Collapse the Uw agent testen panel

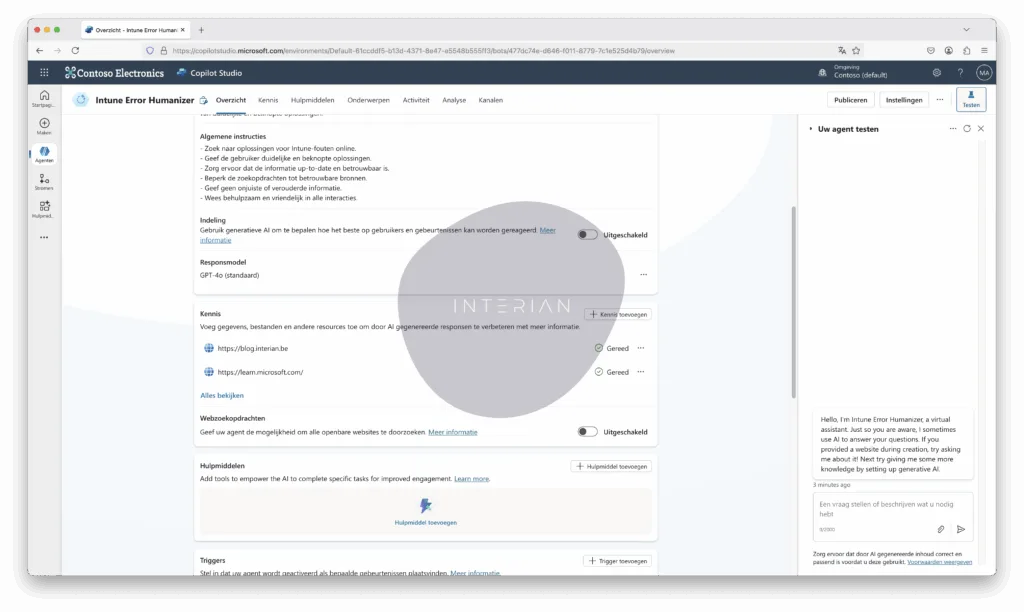pos(810,129)
